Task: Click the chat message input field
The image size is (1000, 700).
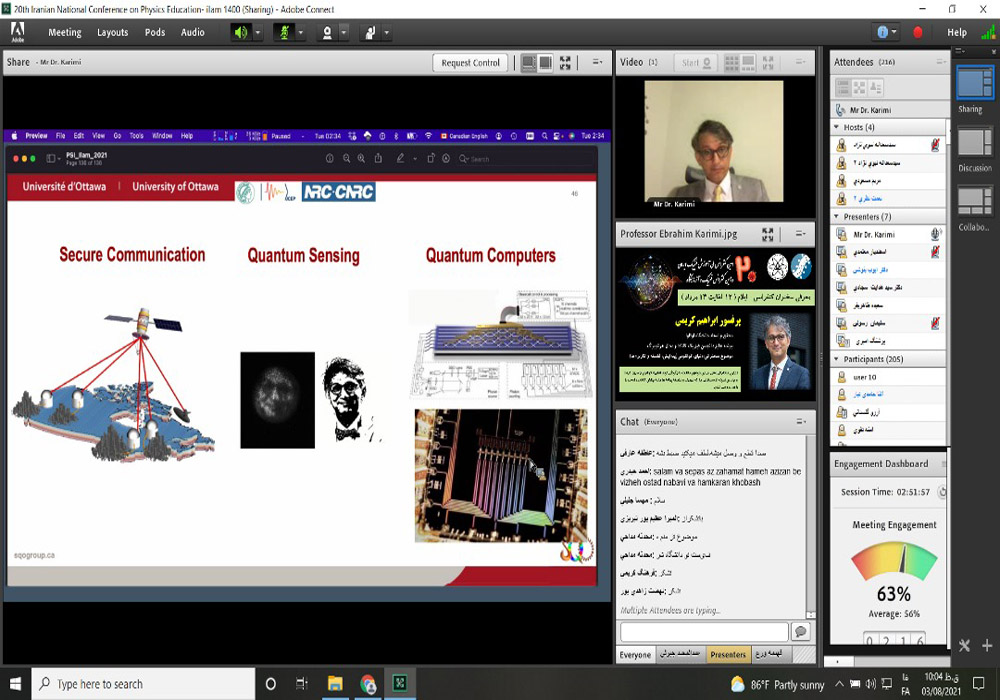Action: click(x=703, y=632)
